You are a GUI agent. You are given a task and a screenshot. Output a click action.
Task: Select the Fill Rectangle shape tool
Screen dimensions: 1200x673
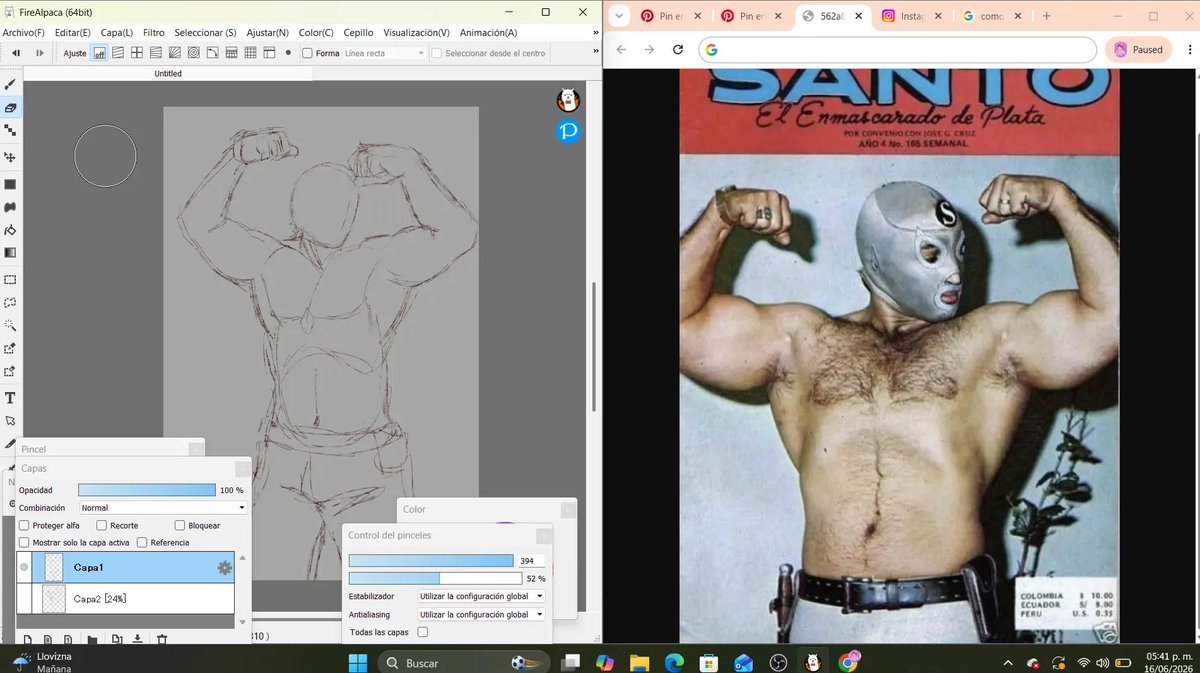10,184
